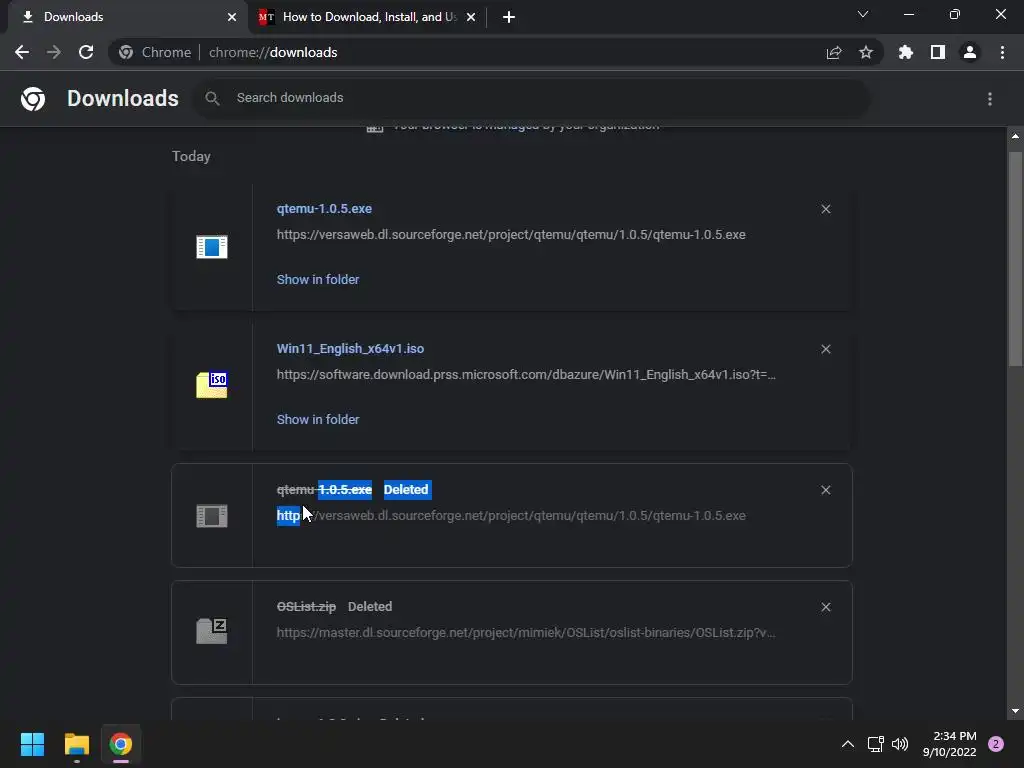Open the network tray icon
Viewport: 1024px width, 768px height.
(x=875, y=744)
